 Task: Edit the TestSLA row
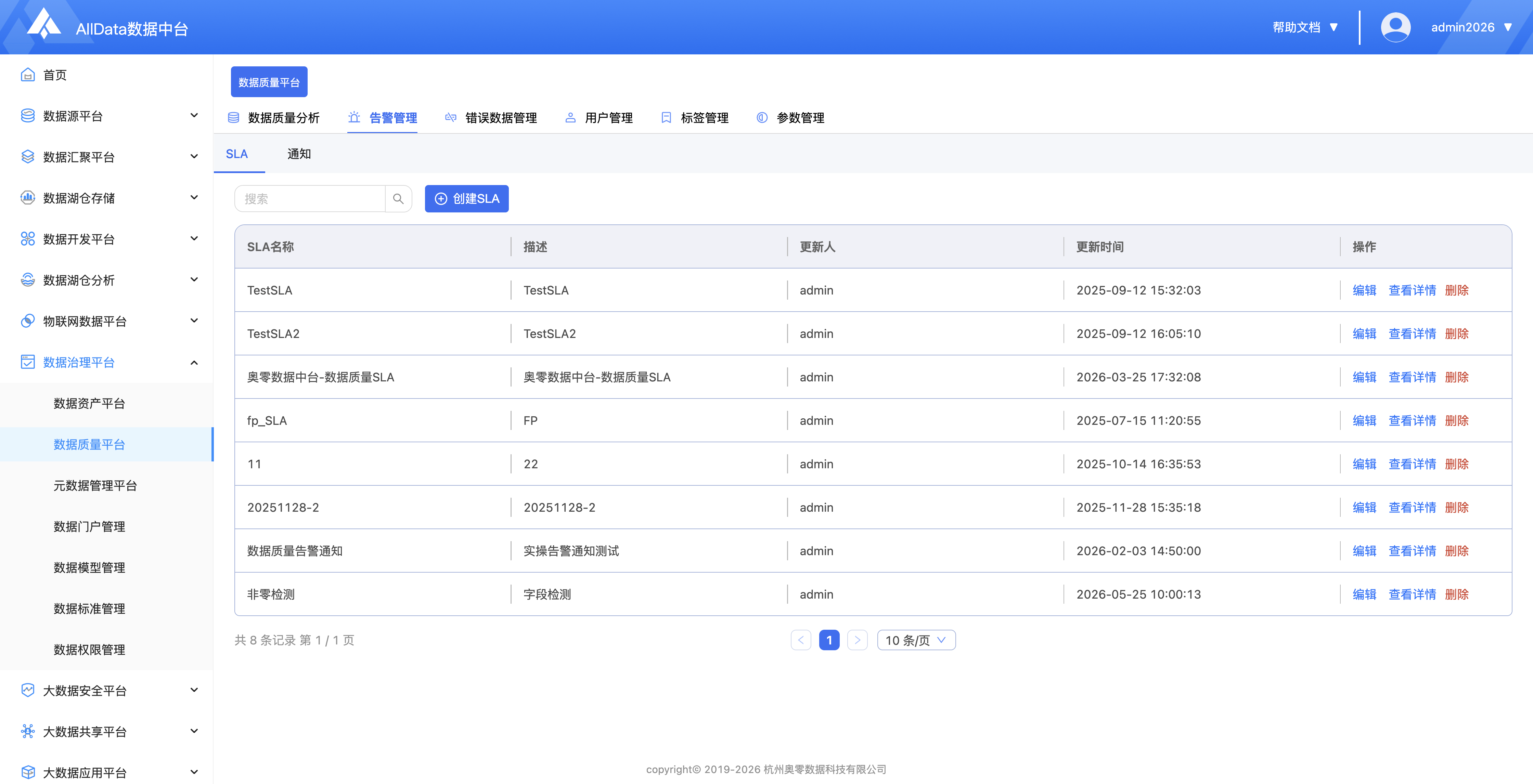(x=1364, y=290)
